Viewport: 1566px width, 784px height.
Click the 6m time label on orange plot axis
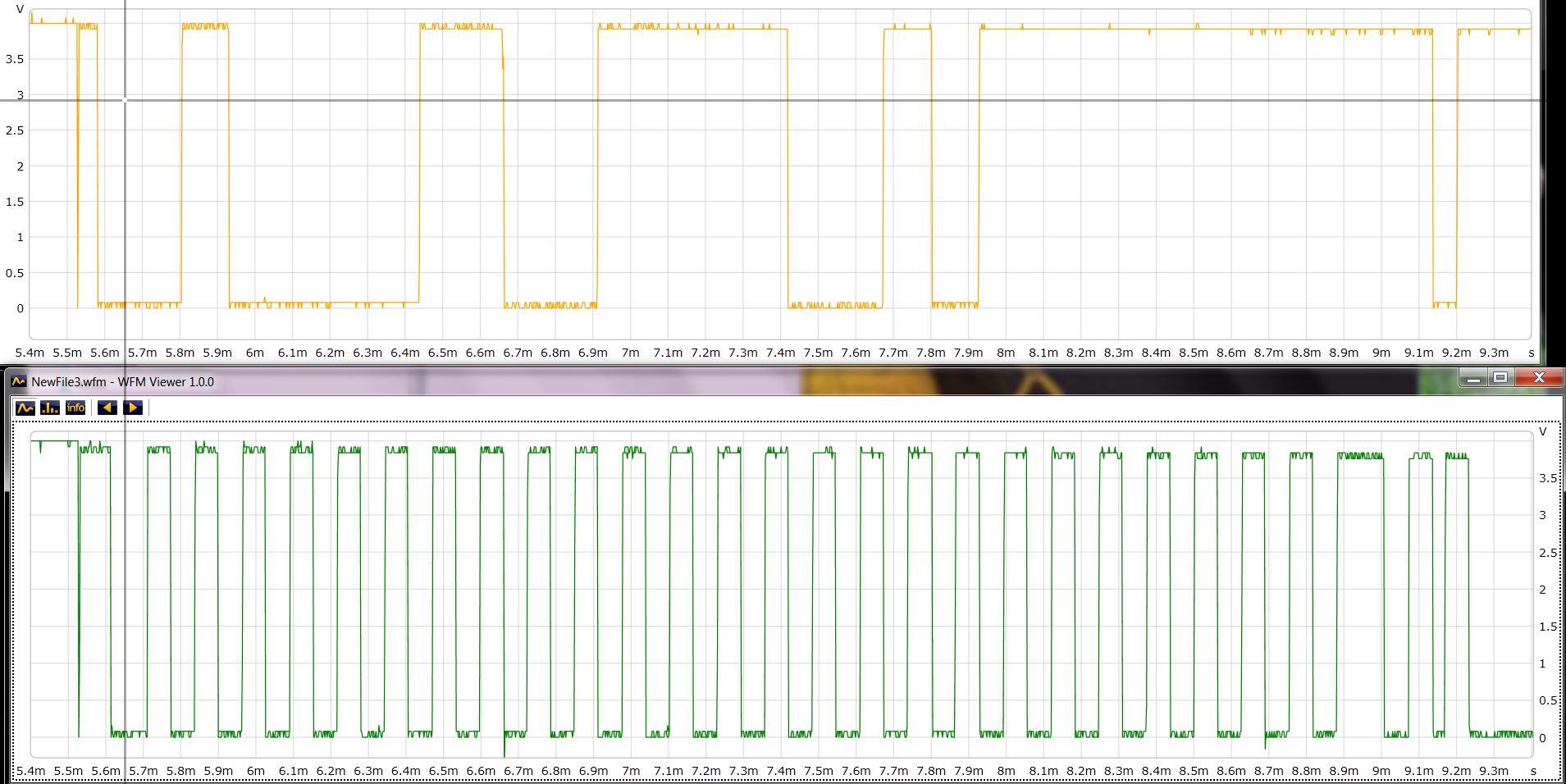(255, 353)
